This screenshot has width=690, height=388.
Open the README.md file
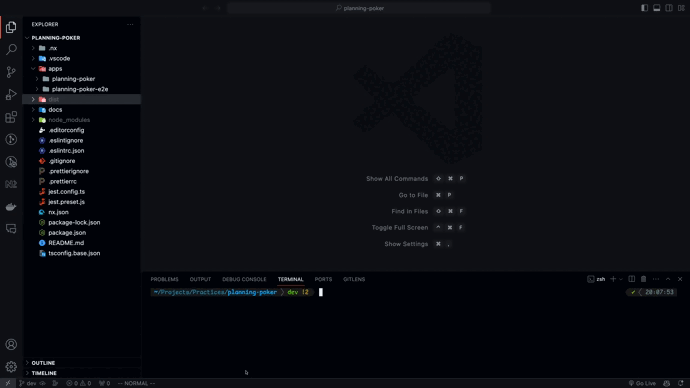82,243
